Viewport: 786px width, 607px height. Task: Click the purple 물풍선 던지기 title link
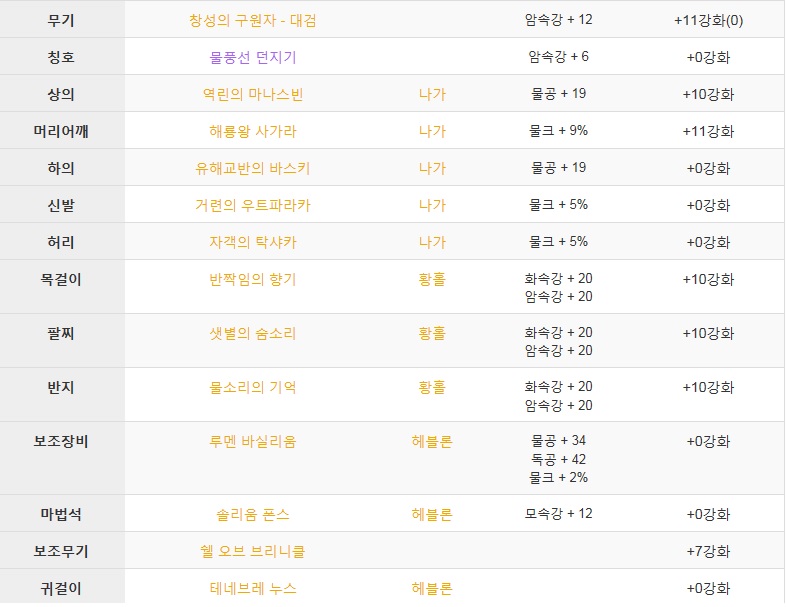coord(252,58)
